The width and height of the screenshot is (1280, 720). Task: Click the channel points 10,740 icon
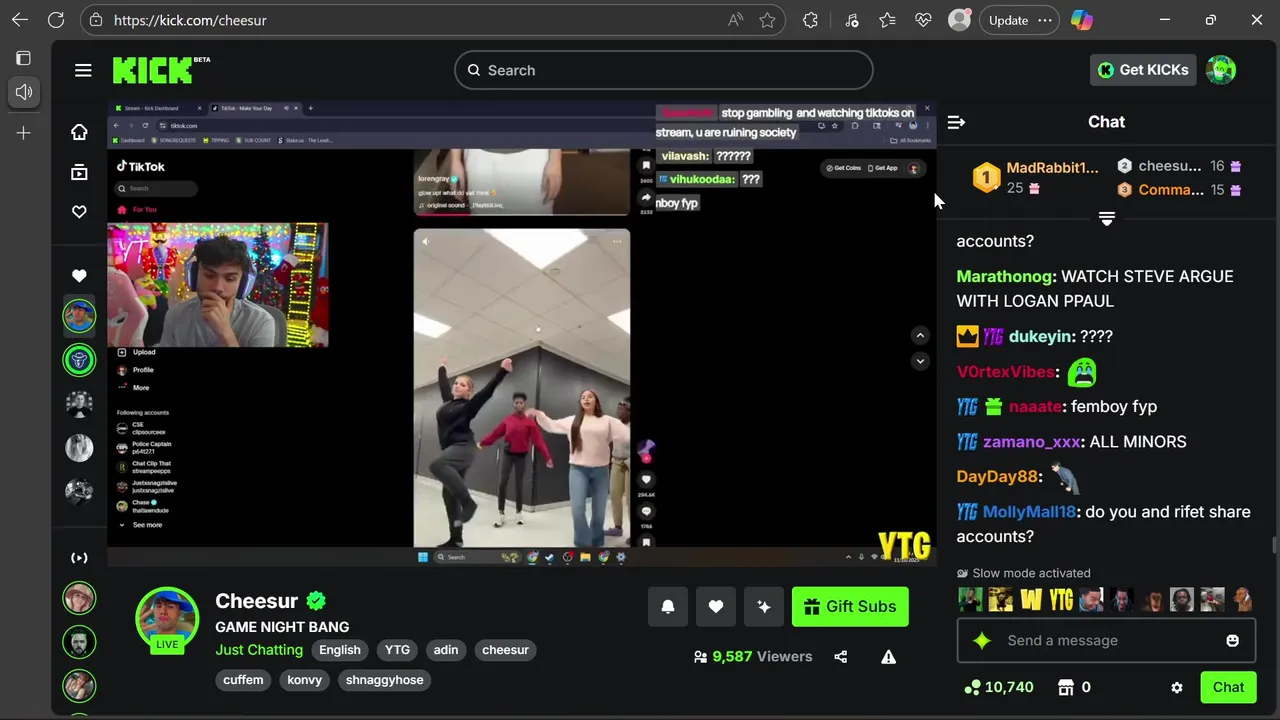(972, 688)
